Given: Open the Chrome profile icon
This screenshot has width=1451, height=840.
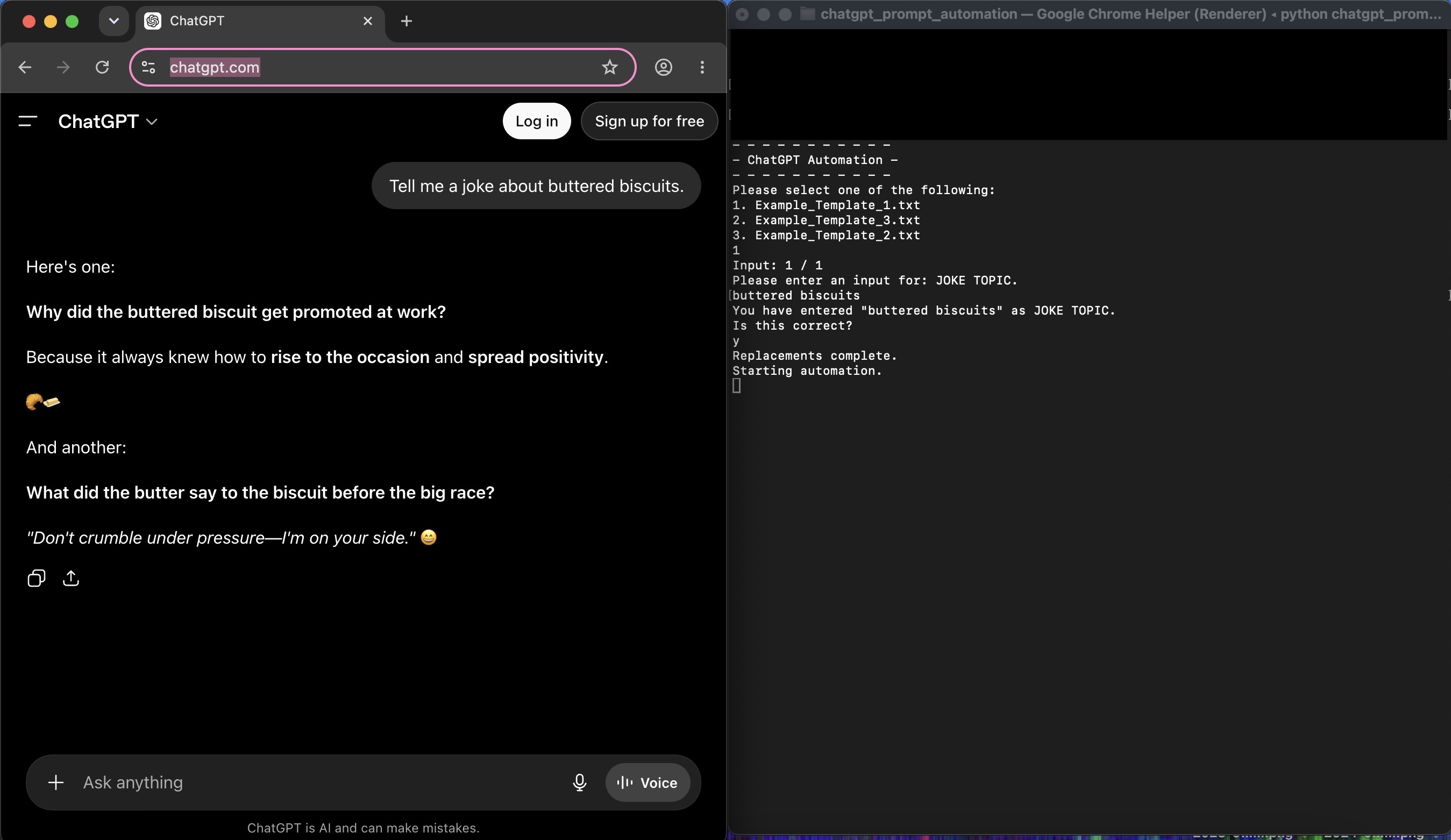Looking at the screenshot, I should pyautogui.click(x=663, y=67).
